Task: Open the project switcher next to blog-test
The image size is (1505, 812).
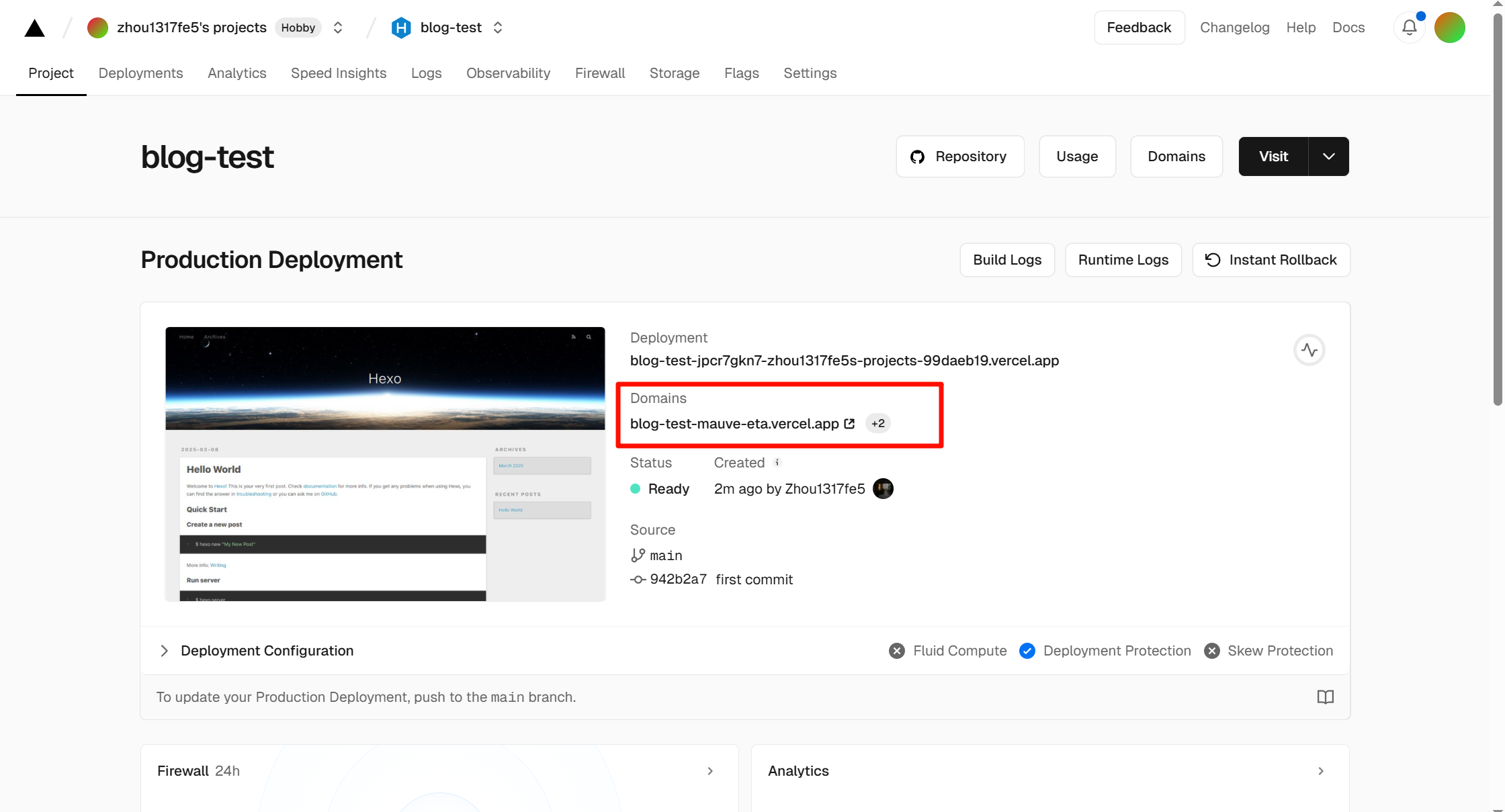Action: 498,28
